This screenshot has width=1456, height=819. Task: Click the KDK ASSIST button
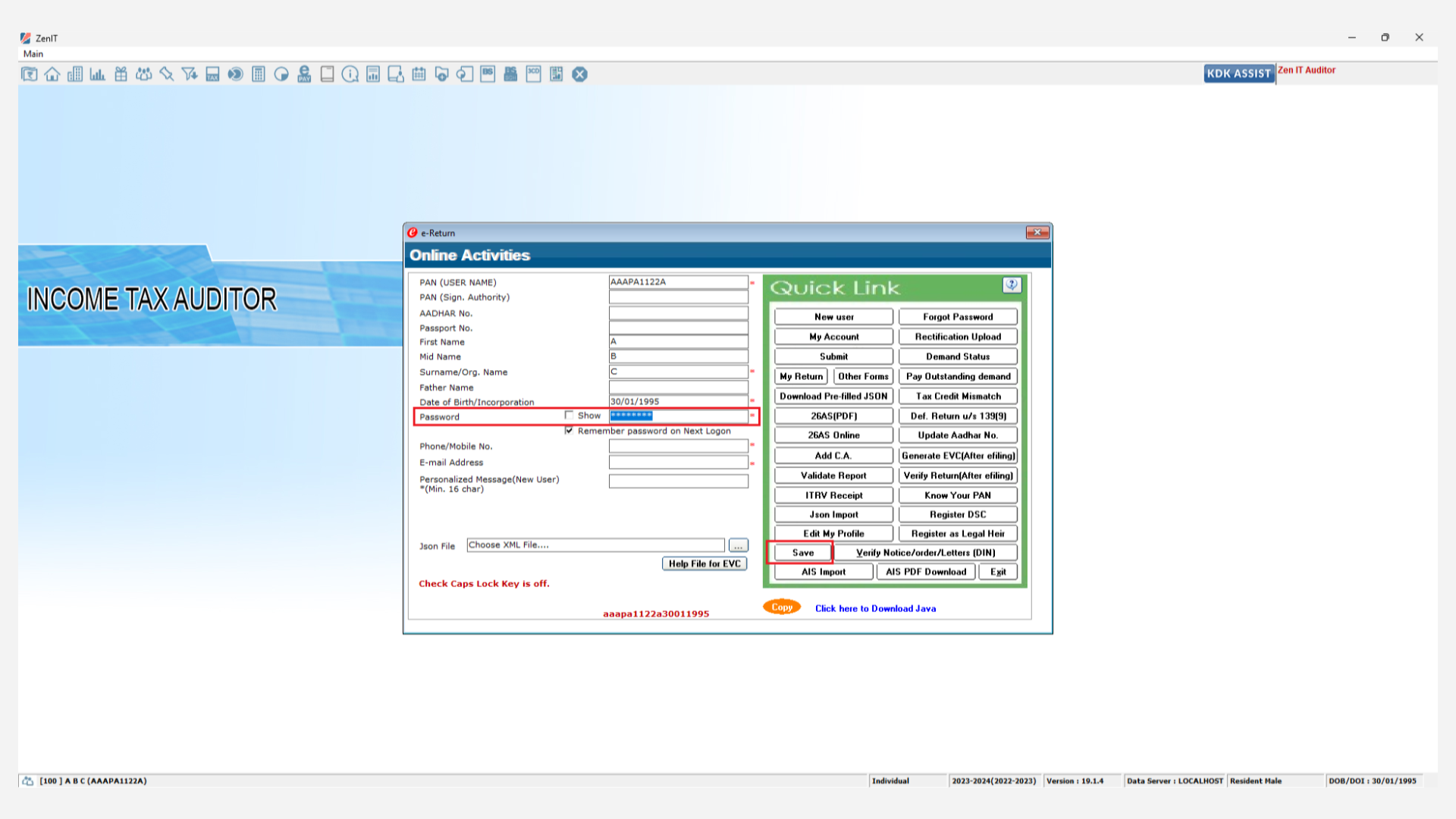click(1239, 74)
